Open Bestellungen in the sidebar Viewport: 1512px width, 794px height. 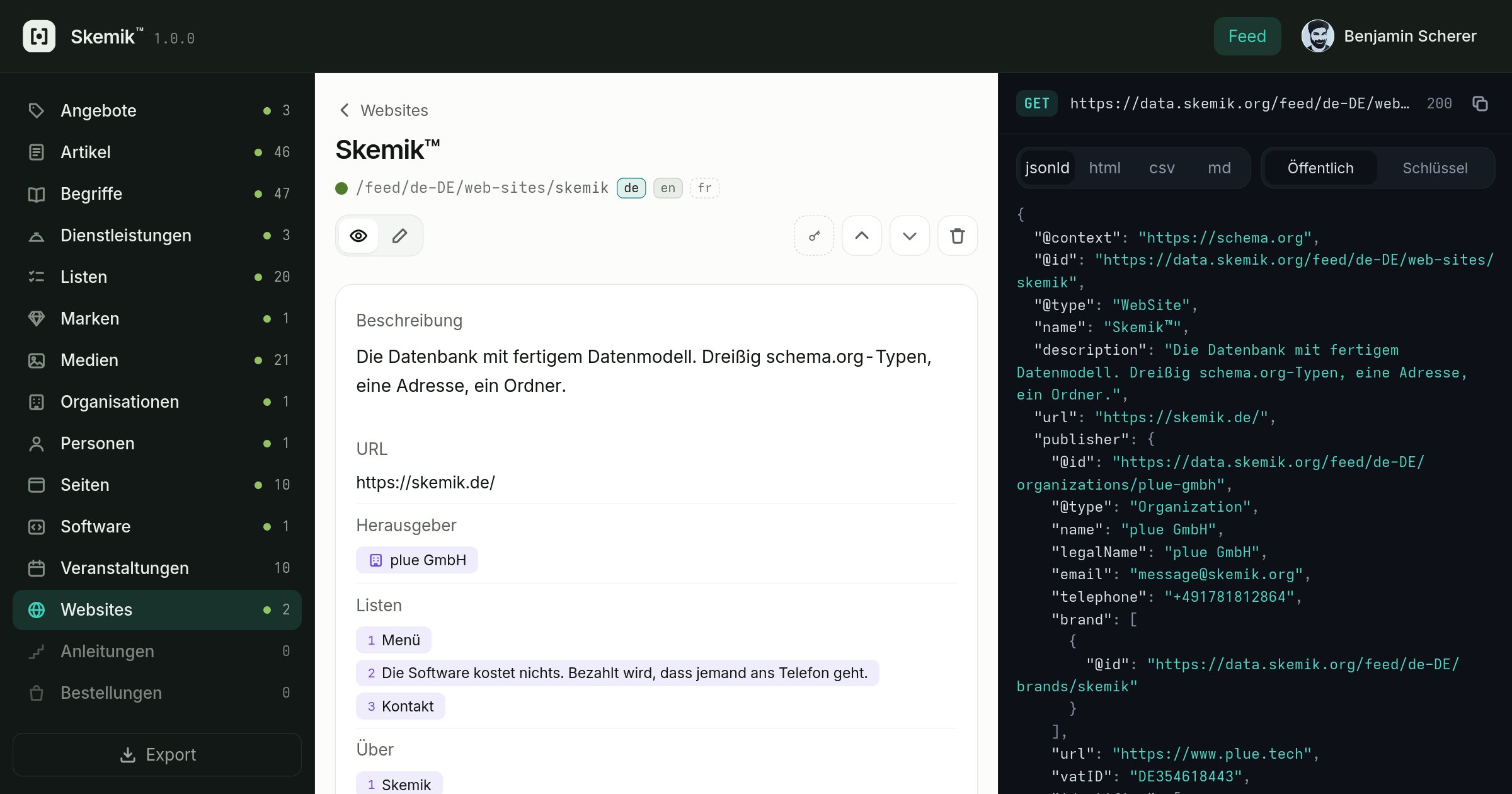(157, 693)
